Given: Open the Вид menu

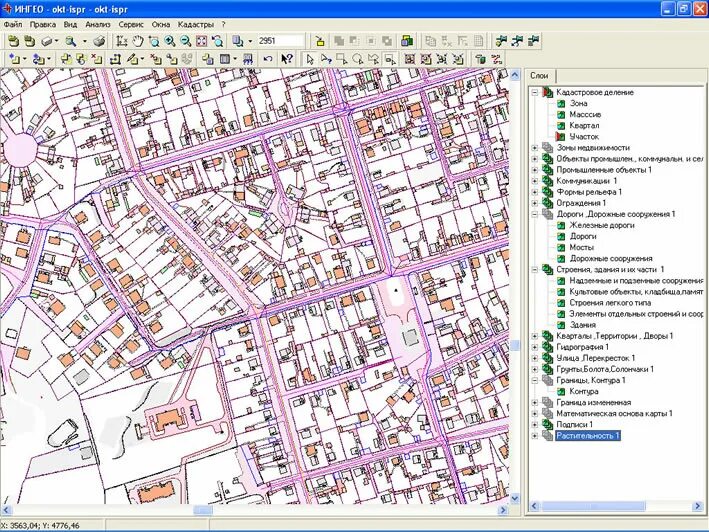Looking at the screenshot, I should click(70, 24).
